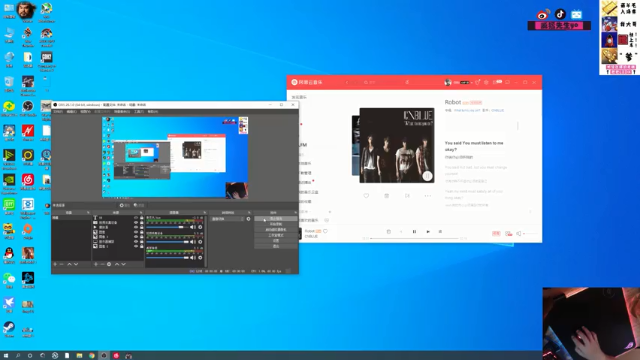Click the stop streaming button in OBS controls
640x360 pixels.
click(x=276, y=219)
